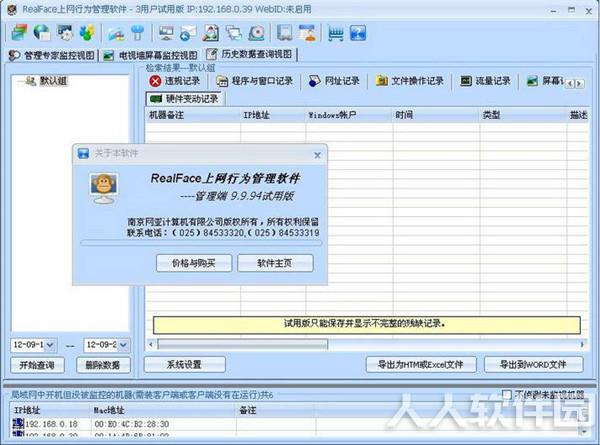Click the results scrollbar left arrow
Screen dimensions: 600x445
[x=151, y=344]
